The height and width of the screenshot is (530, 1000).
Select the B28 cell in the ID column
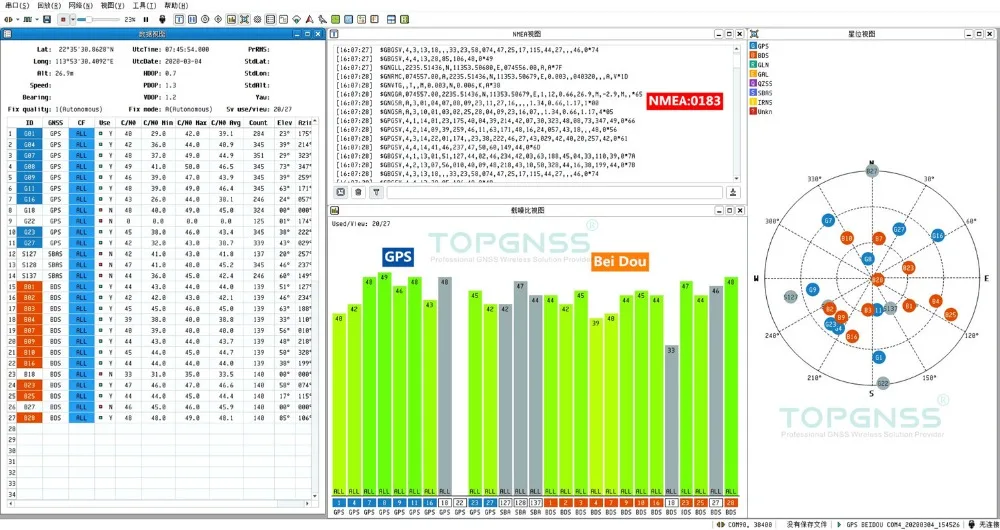(x=29, y=418)
